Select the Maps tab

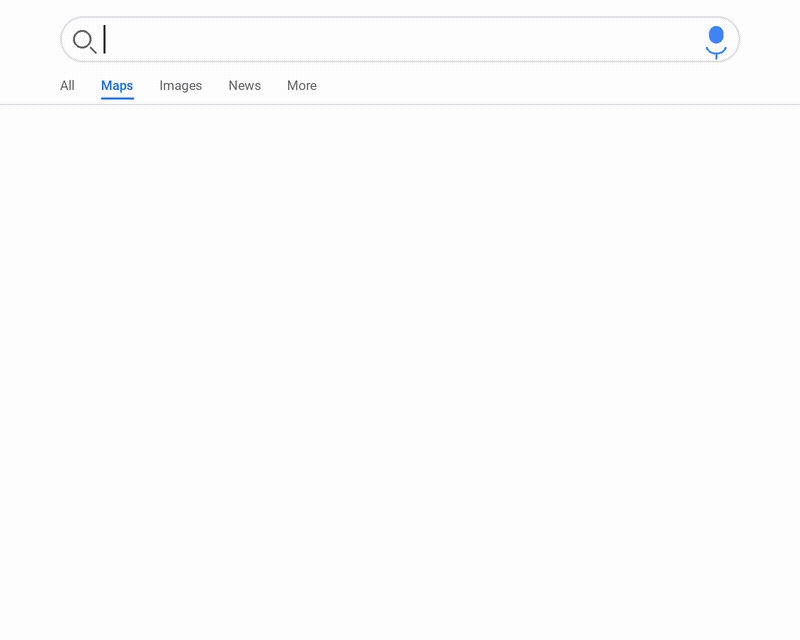tap(117, 86)
